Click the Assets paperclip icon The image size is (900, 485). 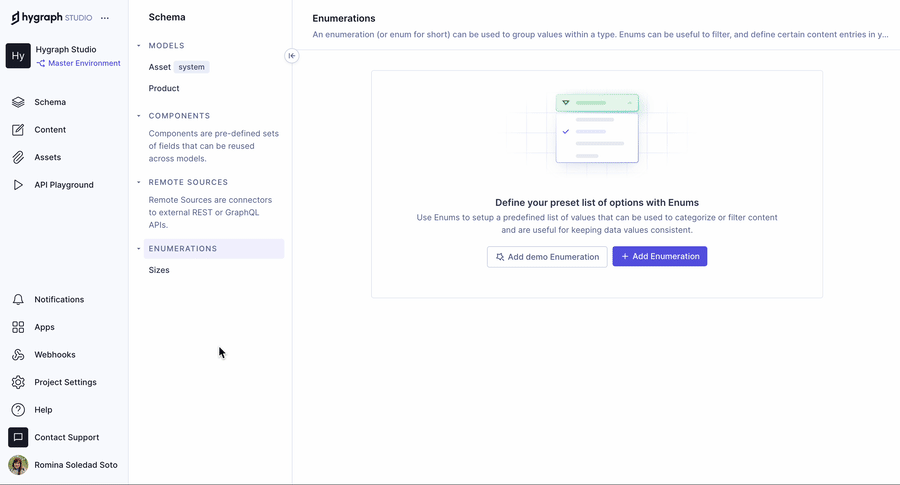point(18,157)
